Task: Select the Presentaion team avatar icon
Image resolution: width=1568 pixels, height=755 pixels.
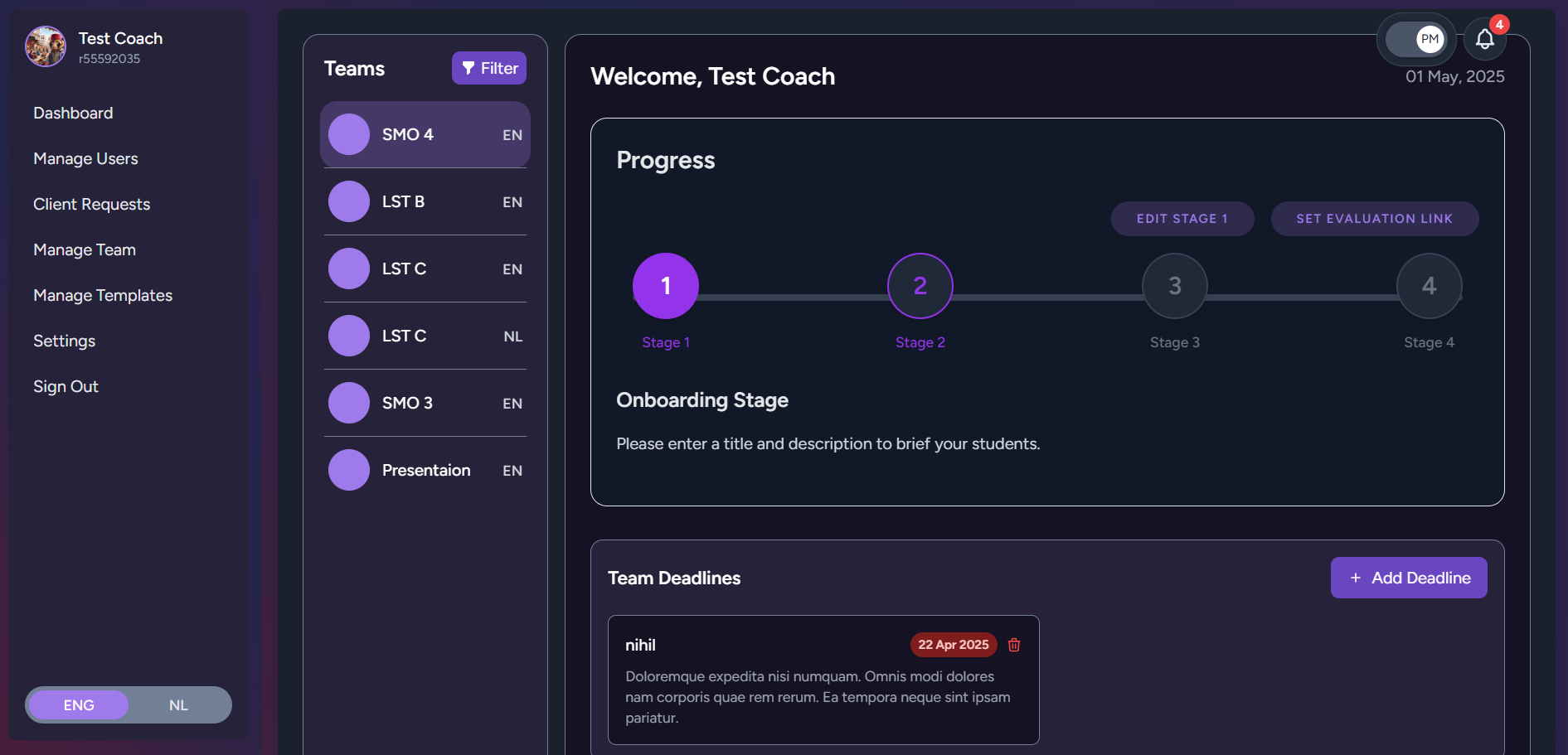Action: click(x=349, y=470)
